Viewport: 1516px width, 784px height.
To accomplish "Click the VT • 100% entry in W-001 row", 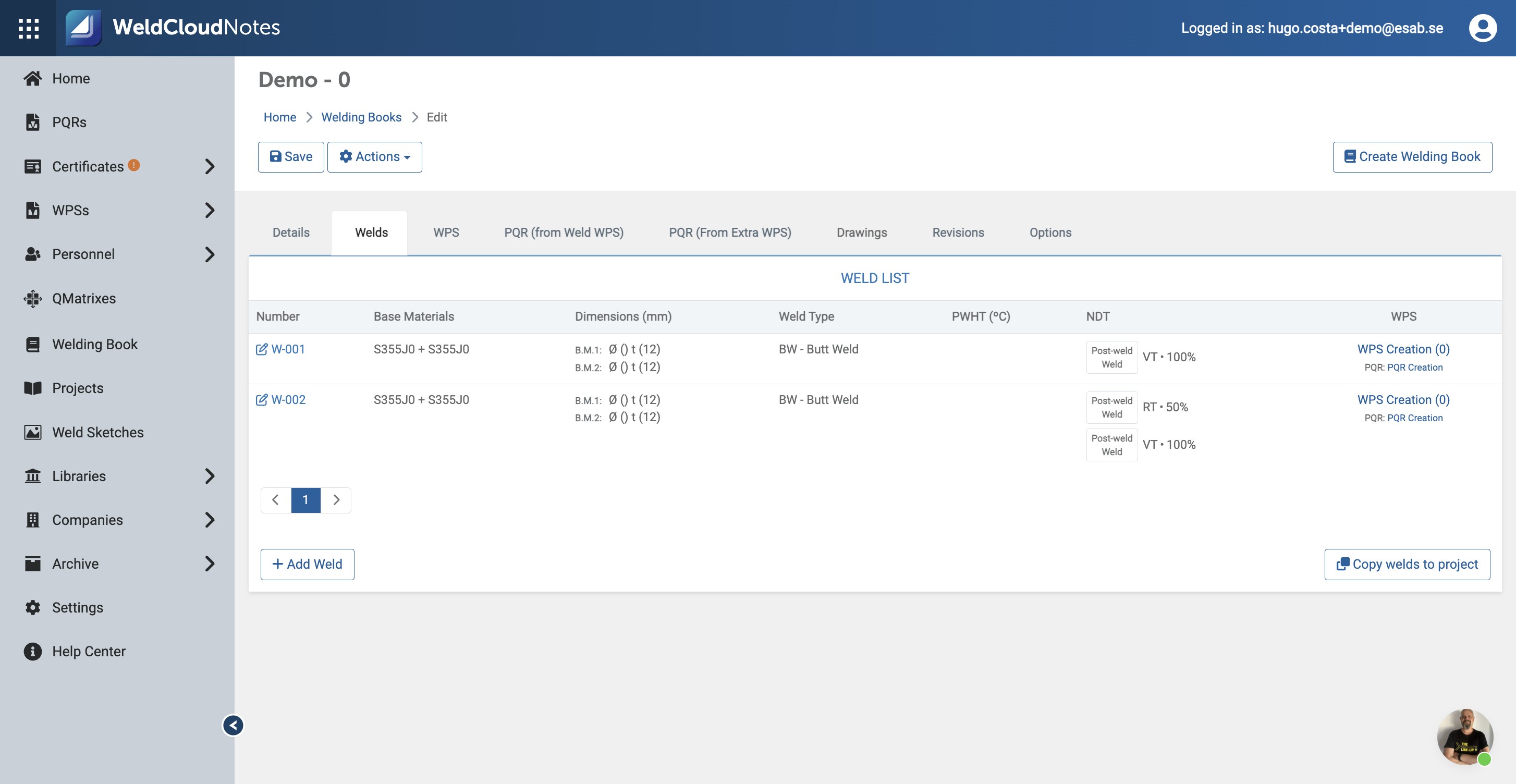I will (1169, 357).
